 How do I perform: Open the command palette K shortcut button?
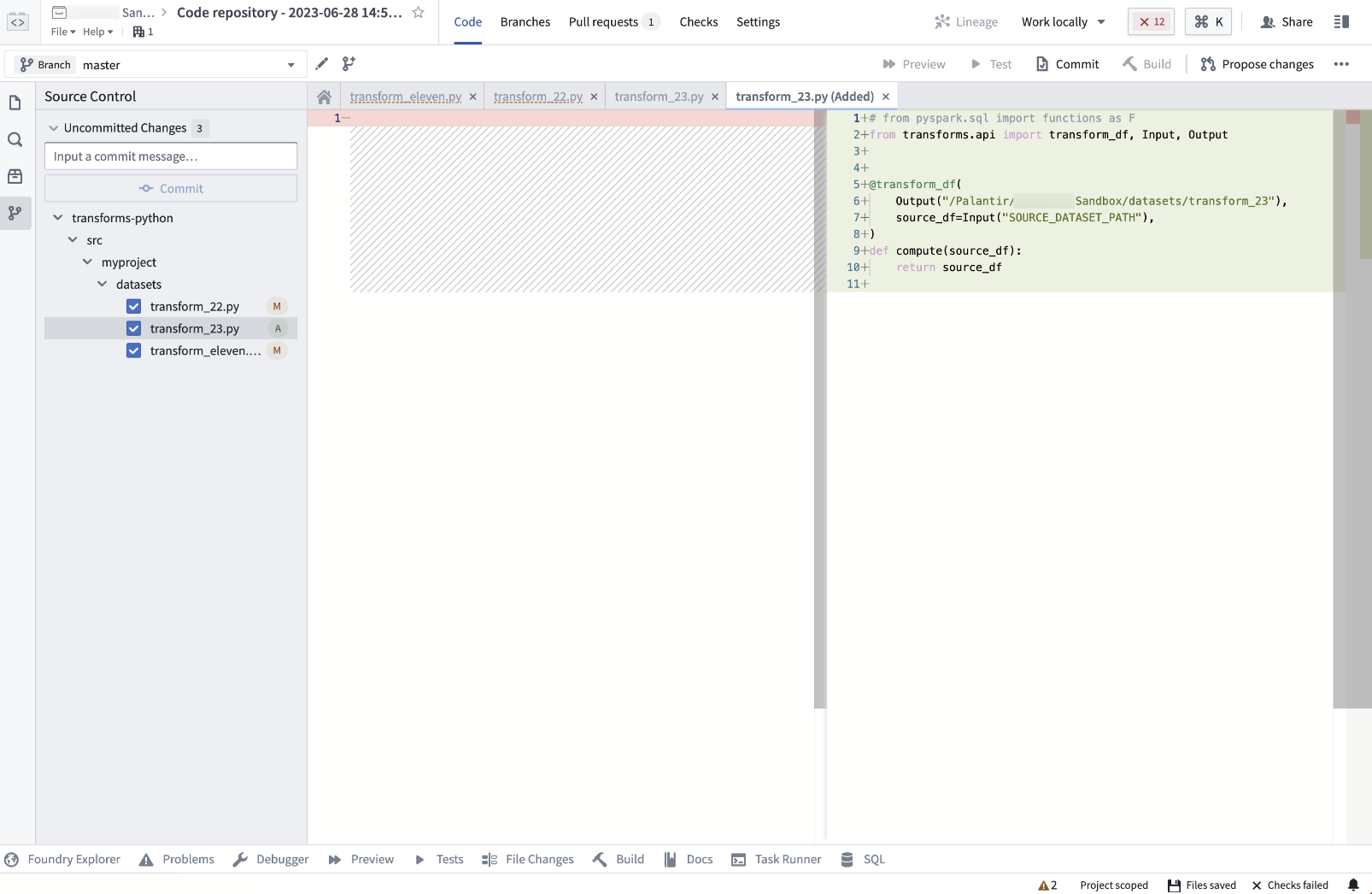[1208, 22]
